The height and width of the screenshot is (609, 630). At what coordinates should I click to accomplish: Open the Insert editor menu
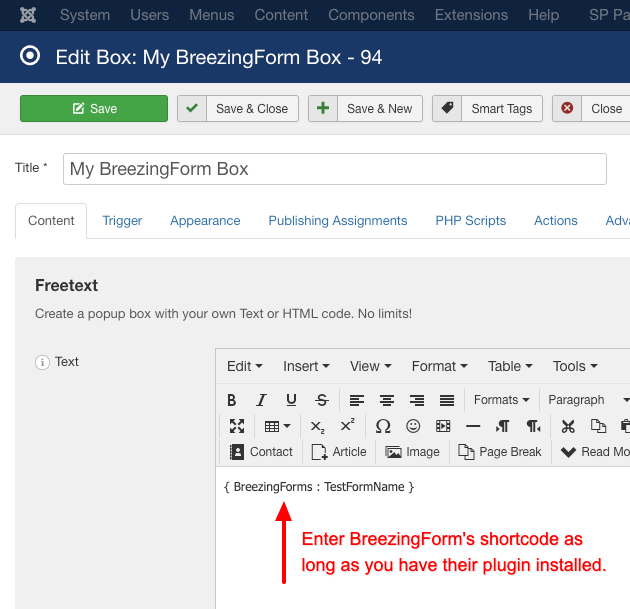[x=306, y=366]
